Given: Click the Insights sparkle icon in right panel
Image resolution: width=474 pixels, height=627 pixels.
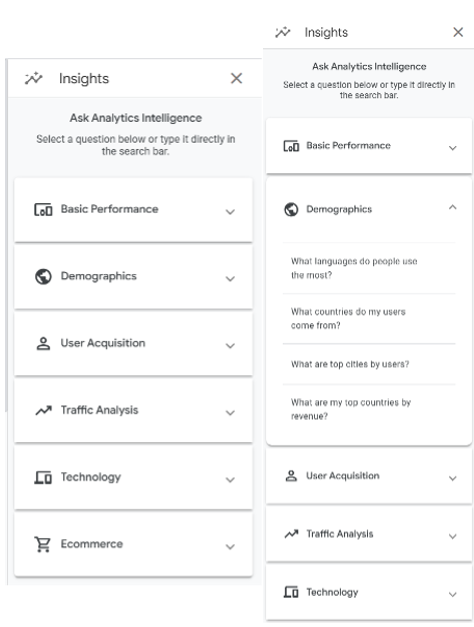Looking at the screenshot, I should (282, 32).
